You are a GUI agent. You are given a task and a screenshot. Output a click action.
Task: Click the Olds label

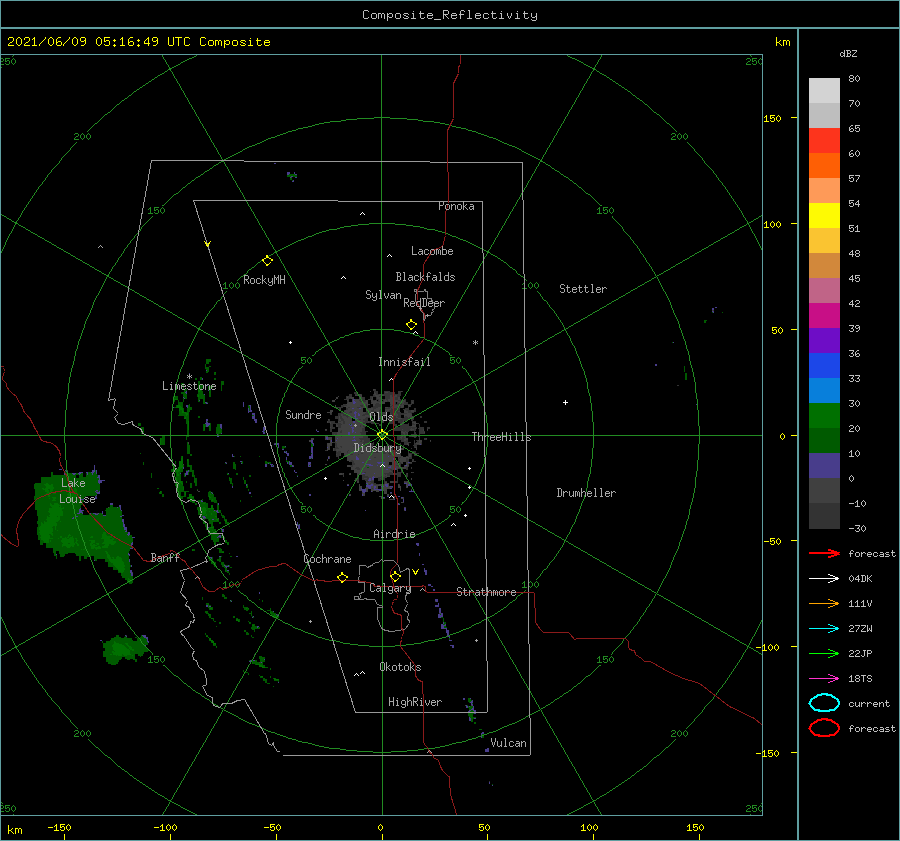click(x=381, y=417)
